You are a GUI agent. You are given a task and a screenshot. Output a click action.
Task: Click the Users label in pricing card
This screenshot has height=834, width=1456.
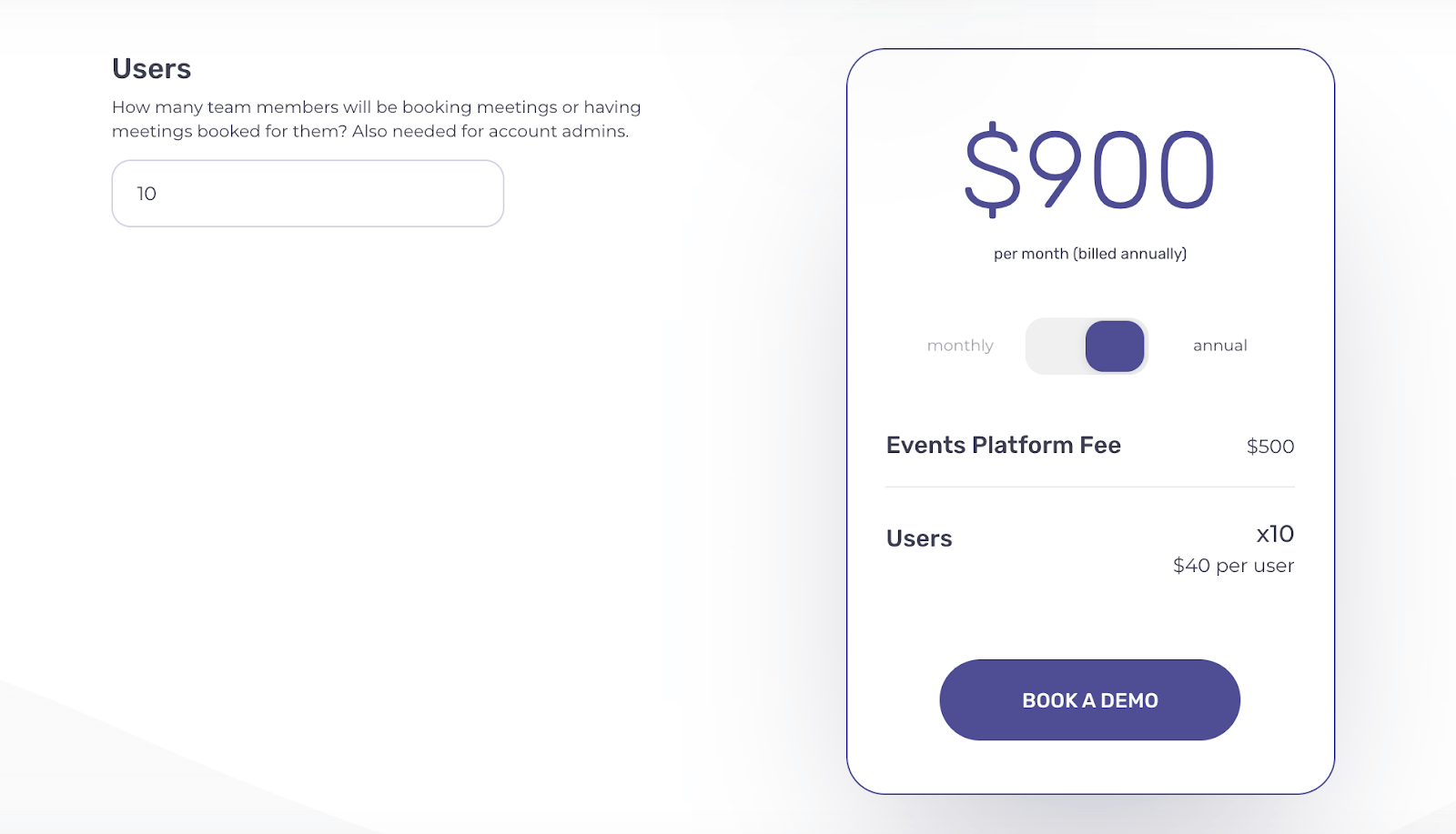919,538
